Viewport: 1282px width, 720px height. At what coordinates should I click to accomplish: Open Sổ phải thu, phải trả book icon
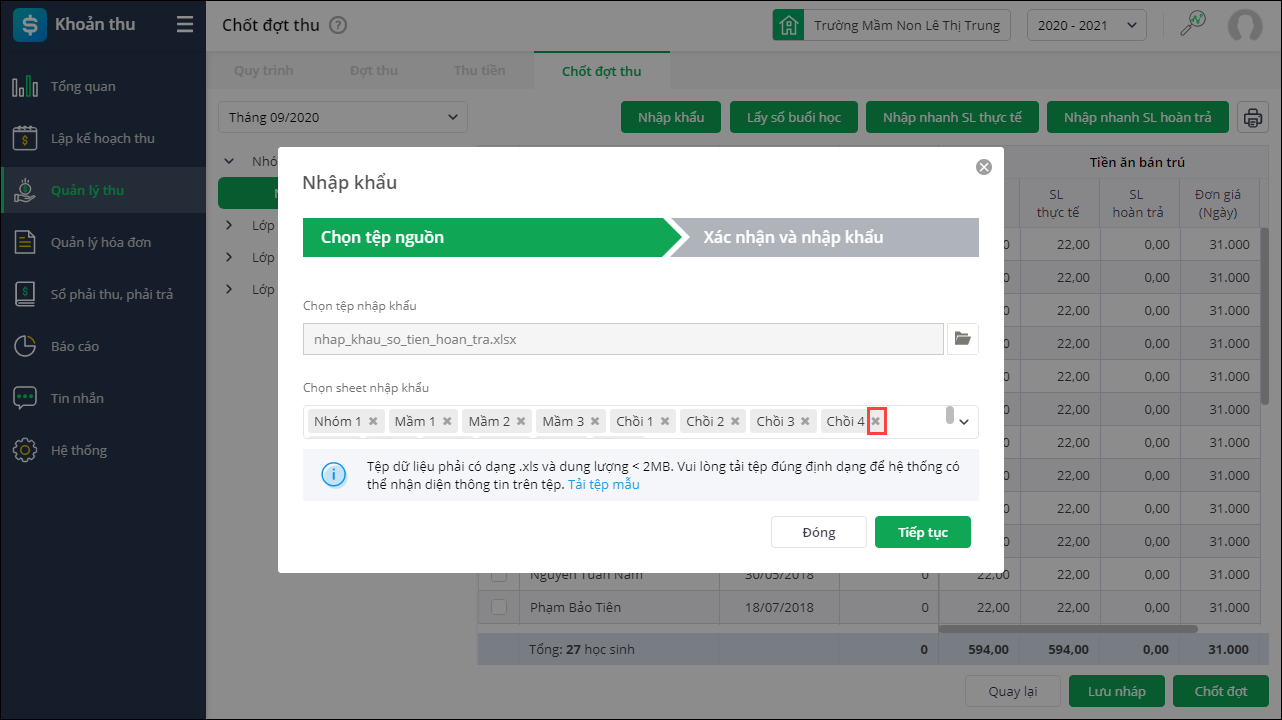pyautogui.click(x=25, y=295)
